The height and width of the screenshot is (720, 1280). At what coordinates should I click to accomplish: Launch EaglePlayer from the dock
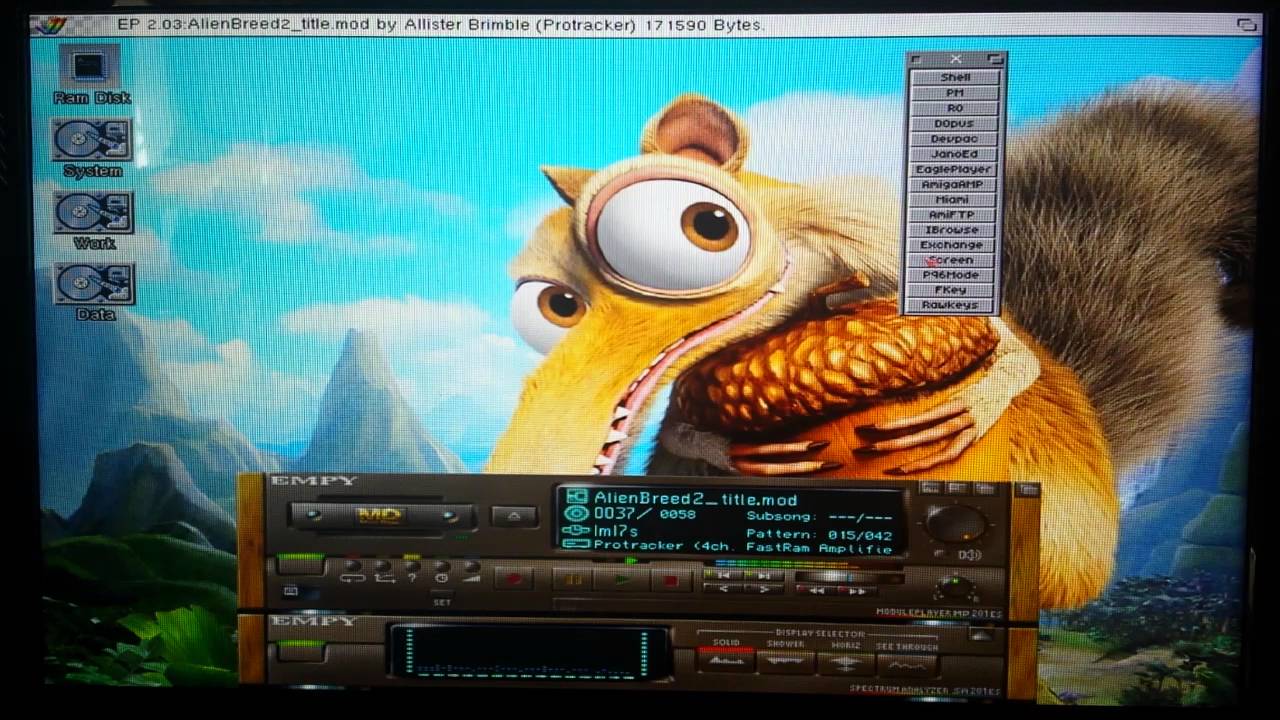(x=955, y=169)
